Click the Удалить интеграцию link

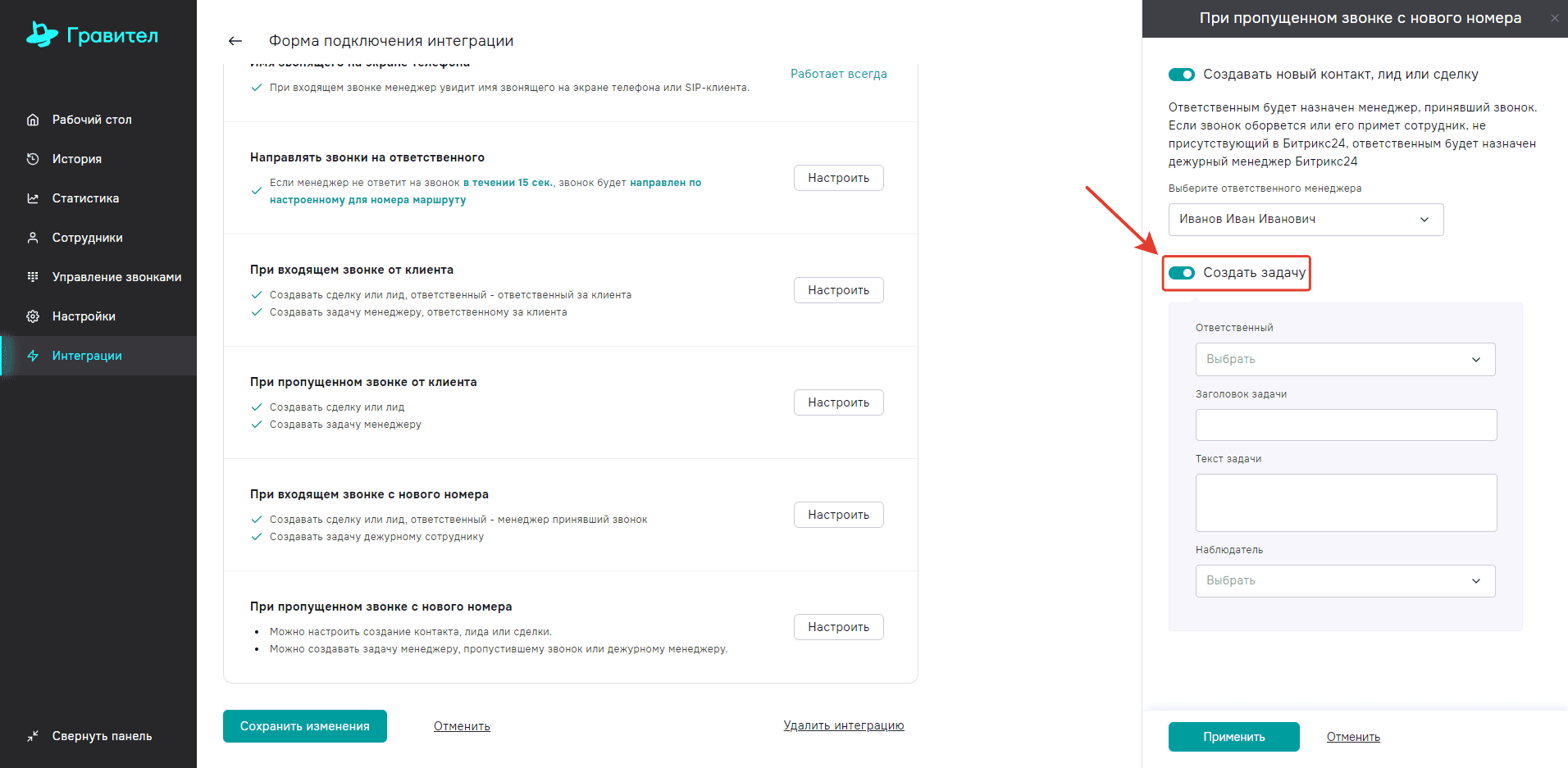pos(843,725)
